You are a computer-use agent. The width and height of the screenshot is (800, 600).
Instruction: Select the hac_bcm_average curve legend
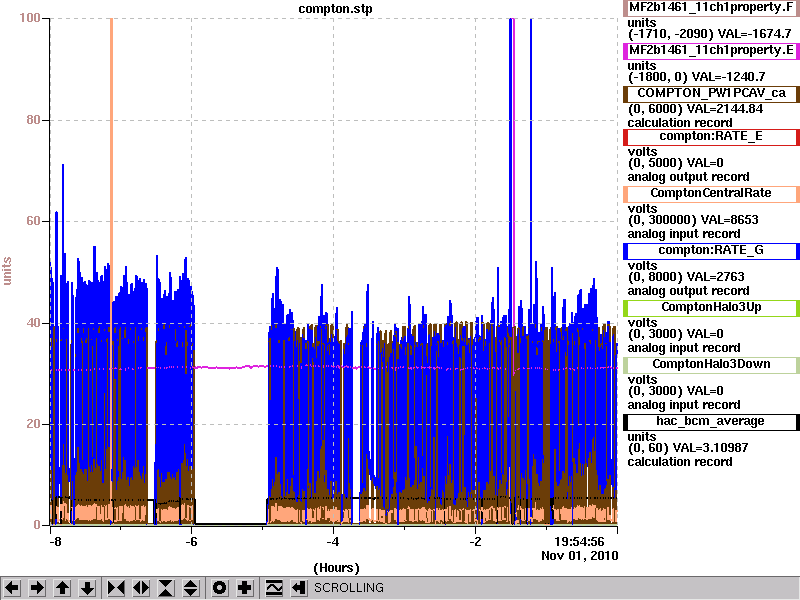coord(711,421)
